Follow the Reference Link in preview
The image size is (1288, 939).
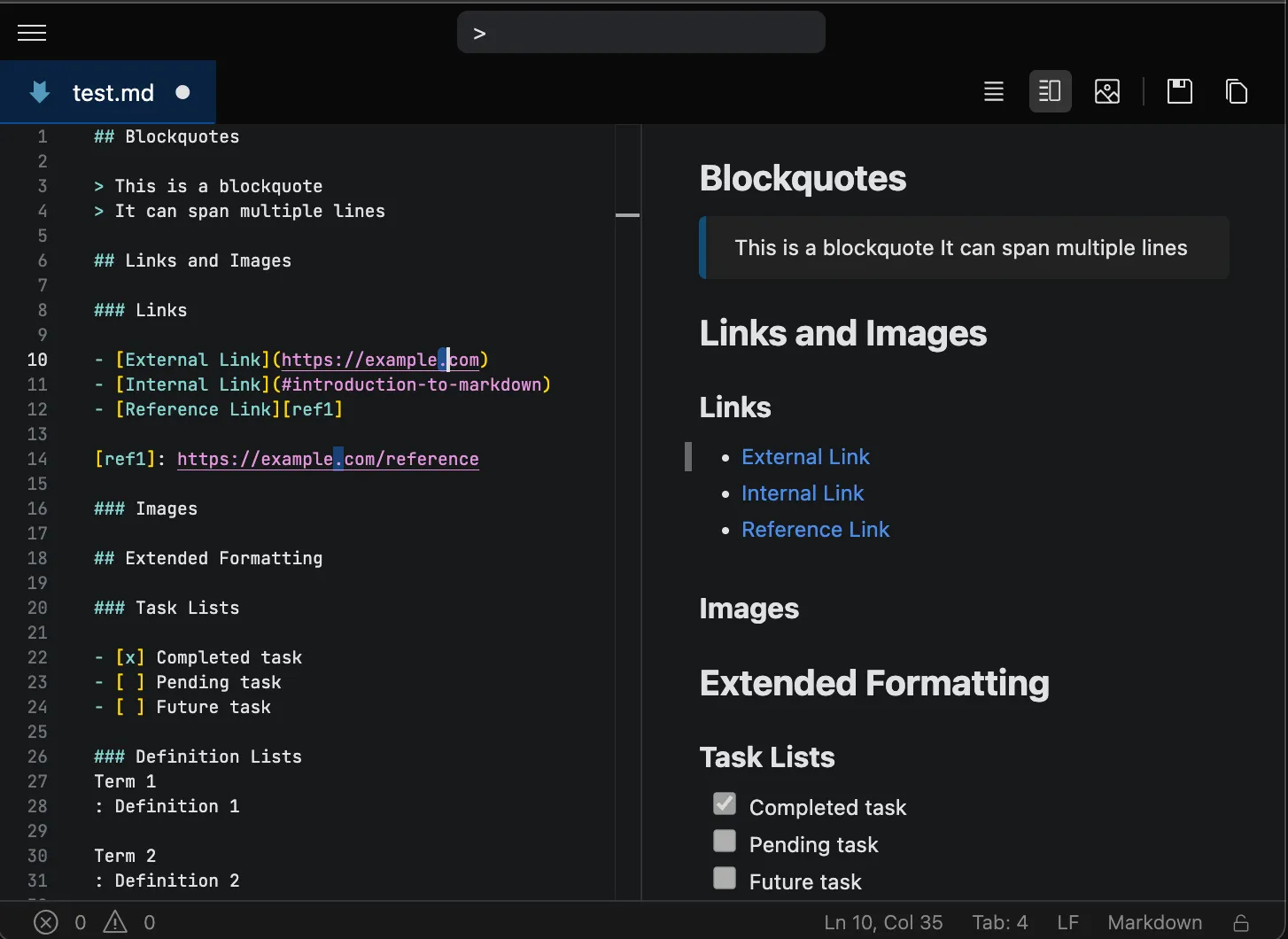[815, 530]
